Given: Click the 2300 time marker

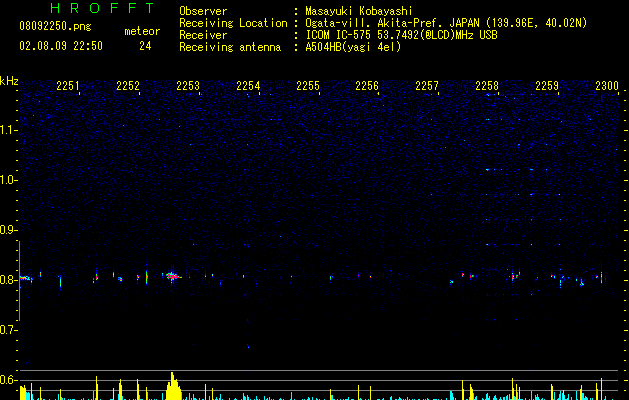Looking at the screenshot, I should click(x=607, y=86).
